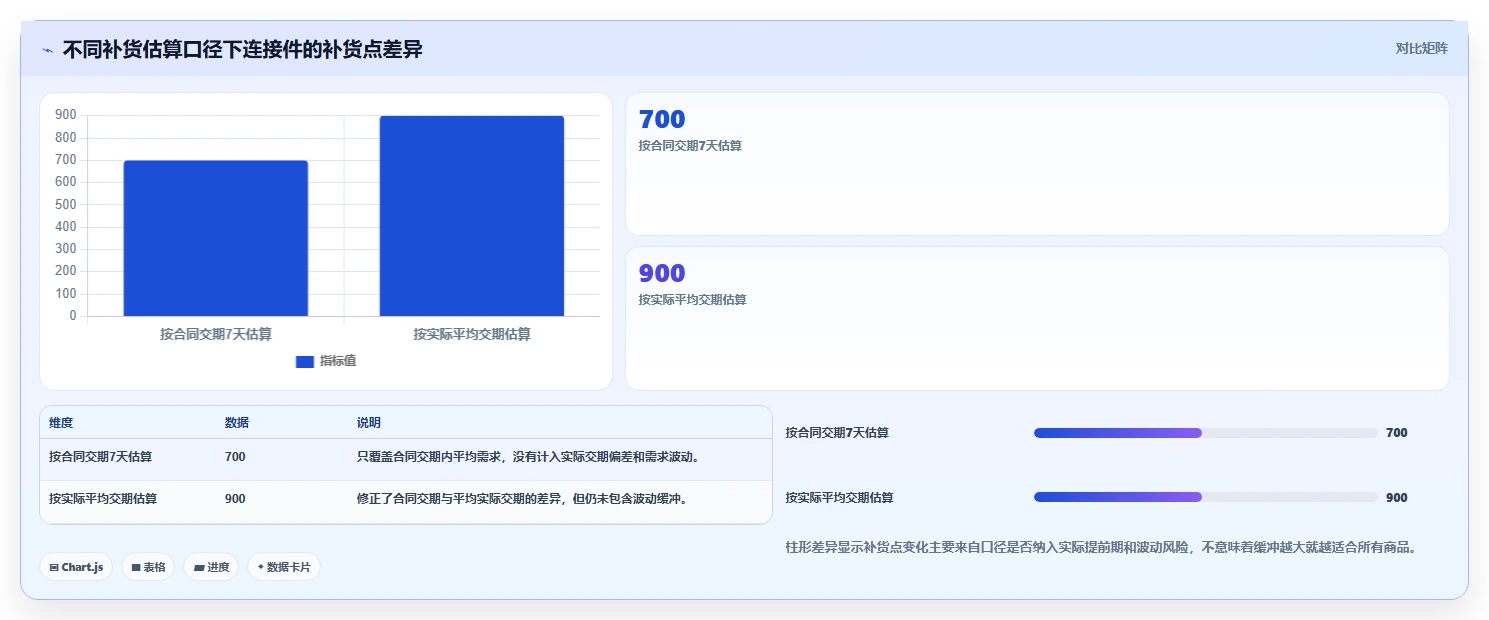
Task: Click the Chart.js tag chip
Action: pyautogui.click(x=76, y=567)
